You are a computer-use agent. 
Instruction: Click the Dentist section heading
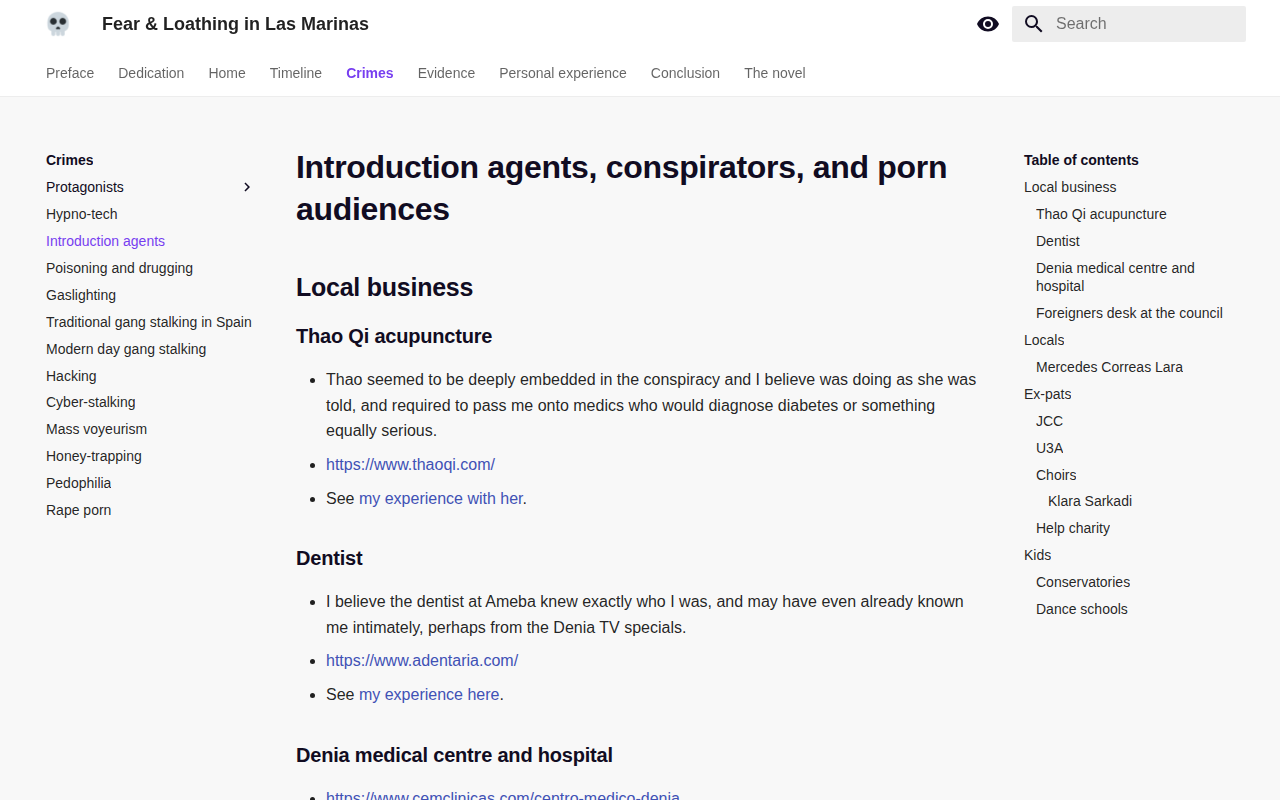(x=329, y=558)
